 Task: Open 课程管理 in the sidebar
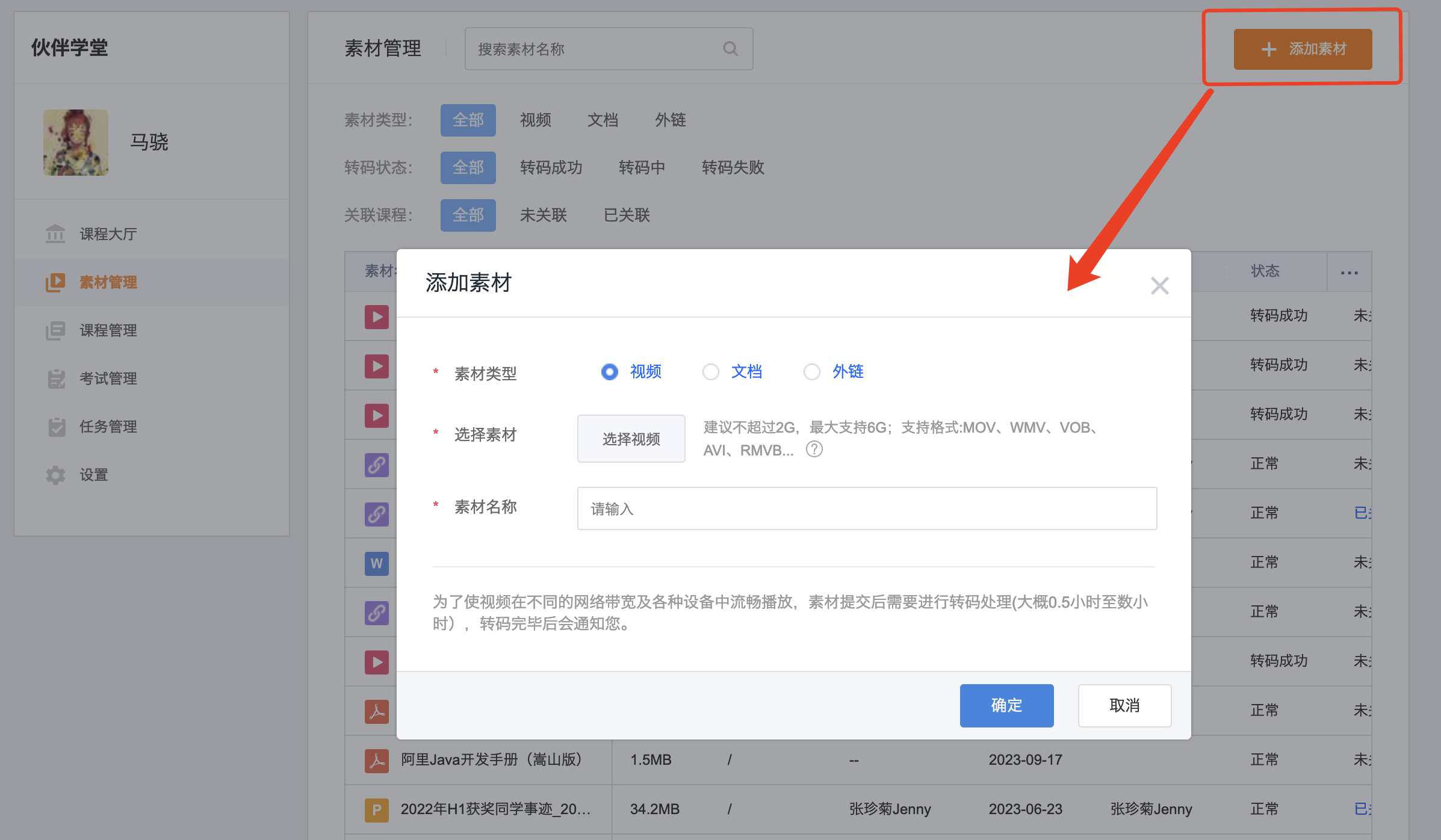click(152, 330)
